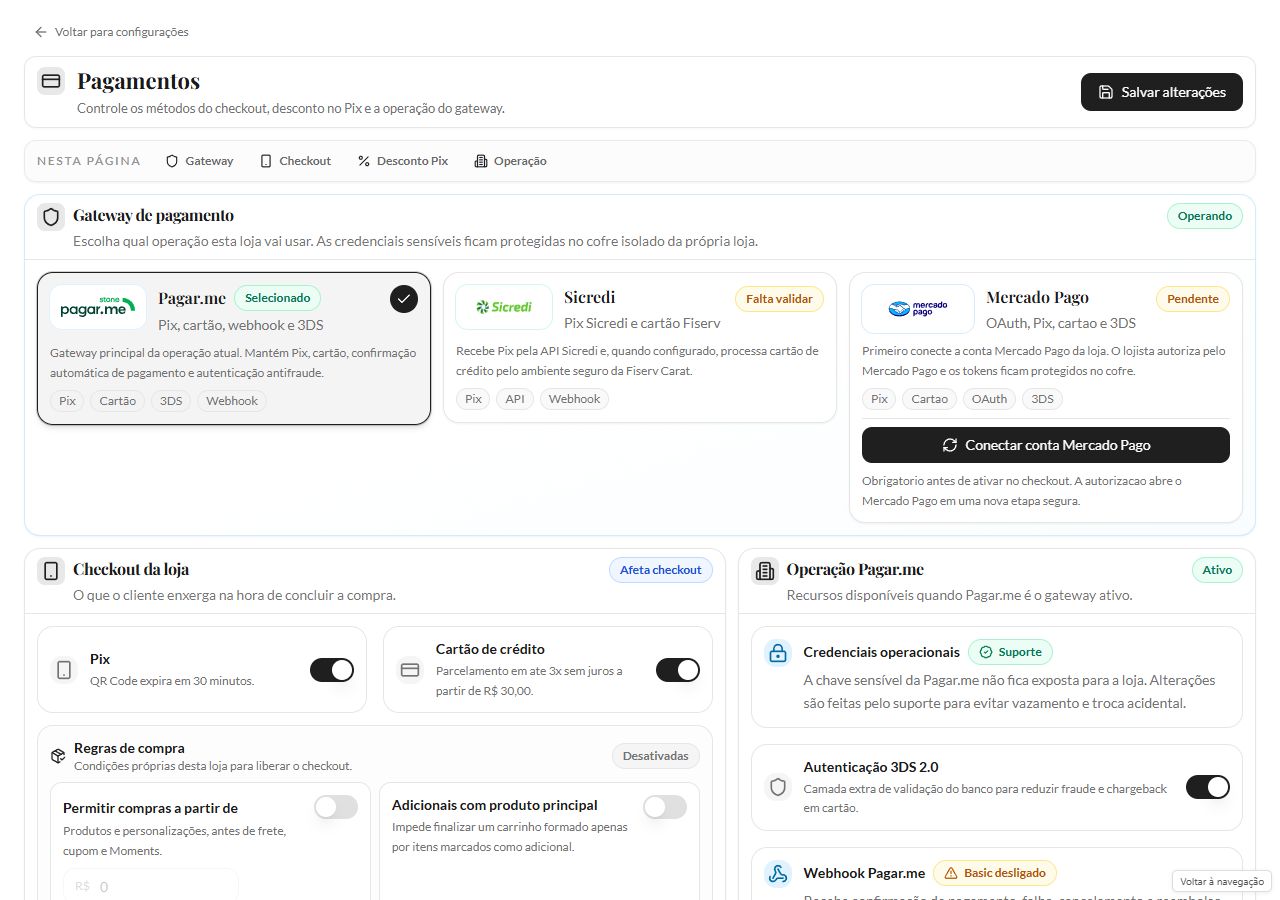This screenshot has width=1280, height=900.
Task: Click the warning icon in Basic desligado badge
Action: (951, 873)
